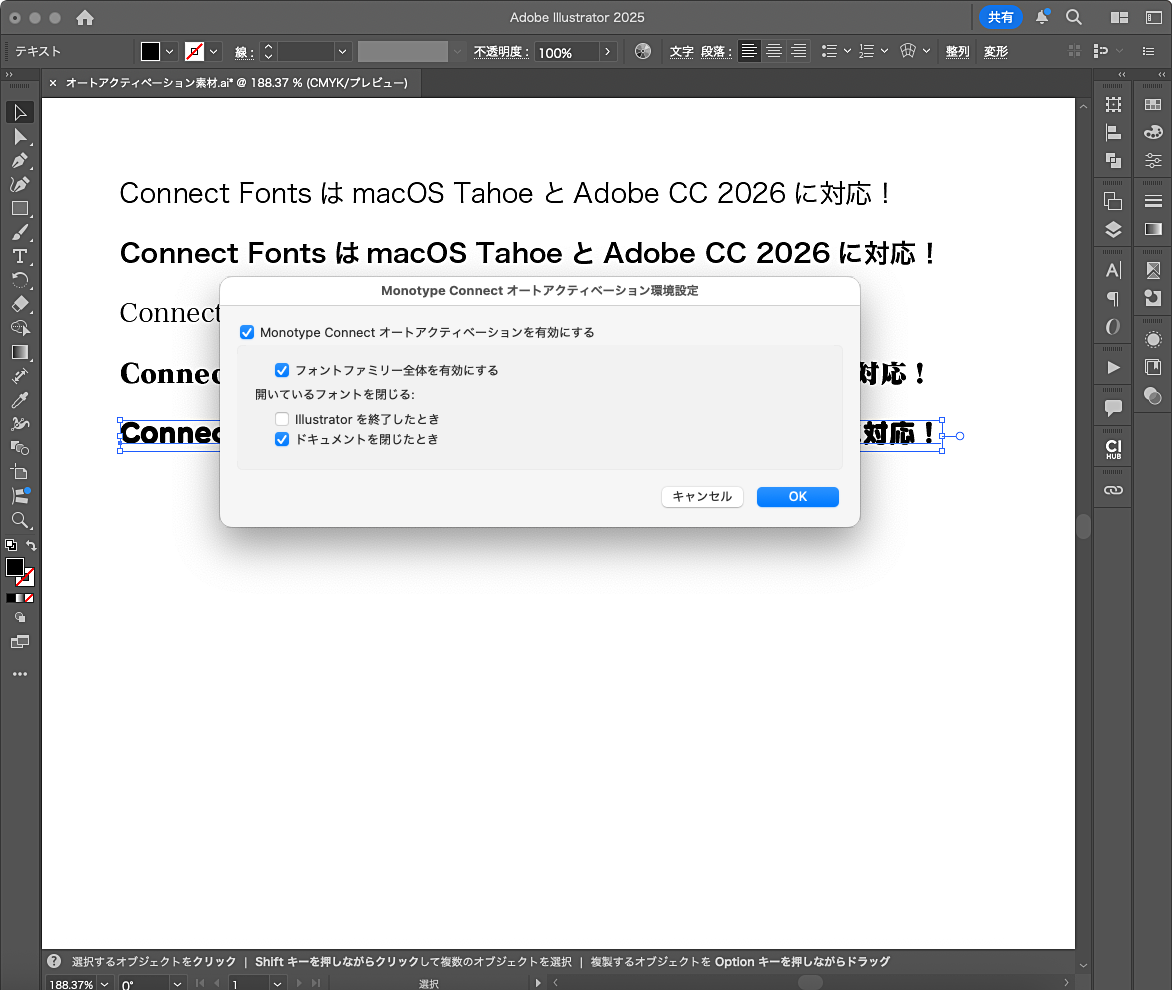Select the Eyedropper tool
The width and height of the screenshot is (1172, 990).
click(20, 400)
